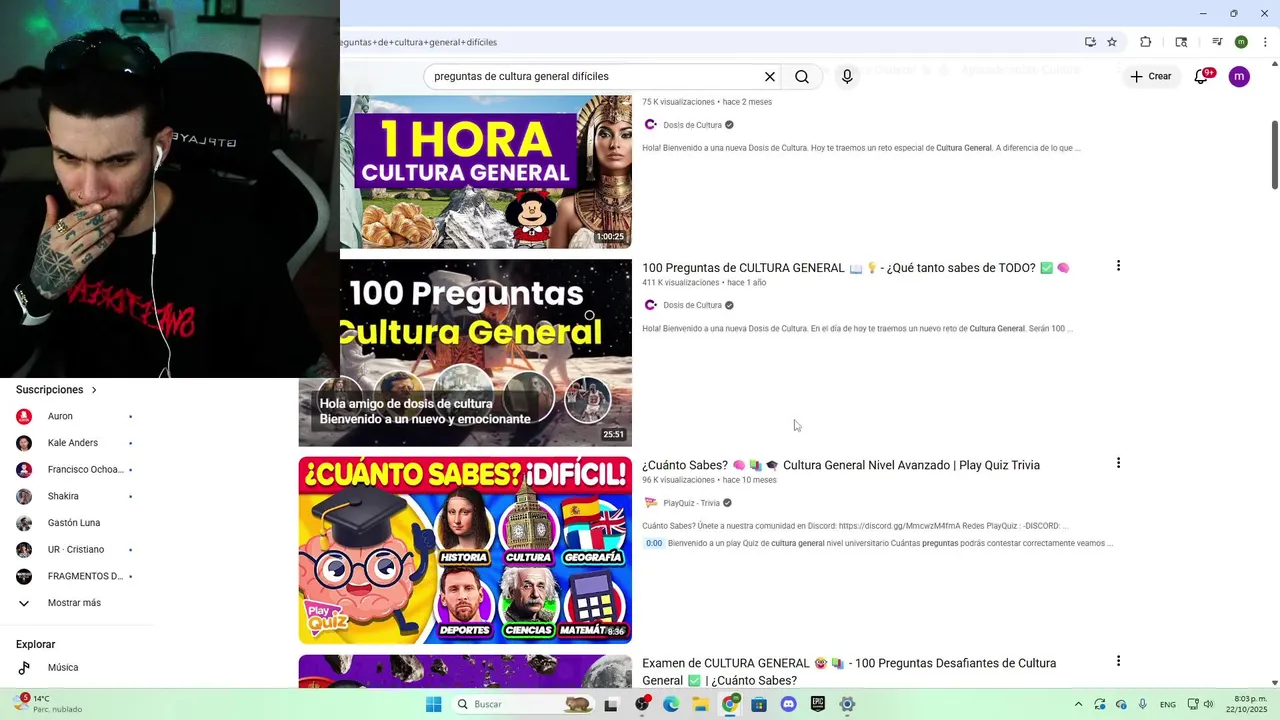The image size is (1280, 720).
Task: Open Chrome three-dot menu
Action: (1266, 42)
